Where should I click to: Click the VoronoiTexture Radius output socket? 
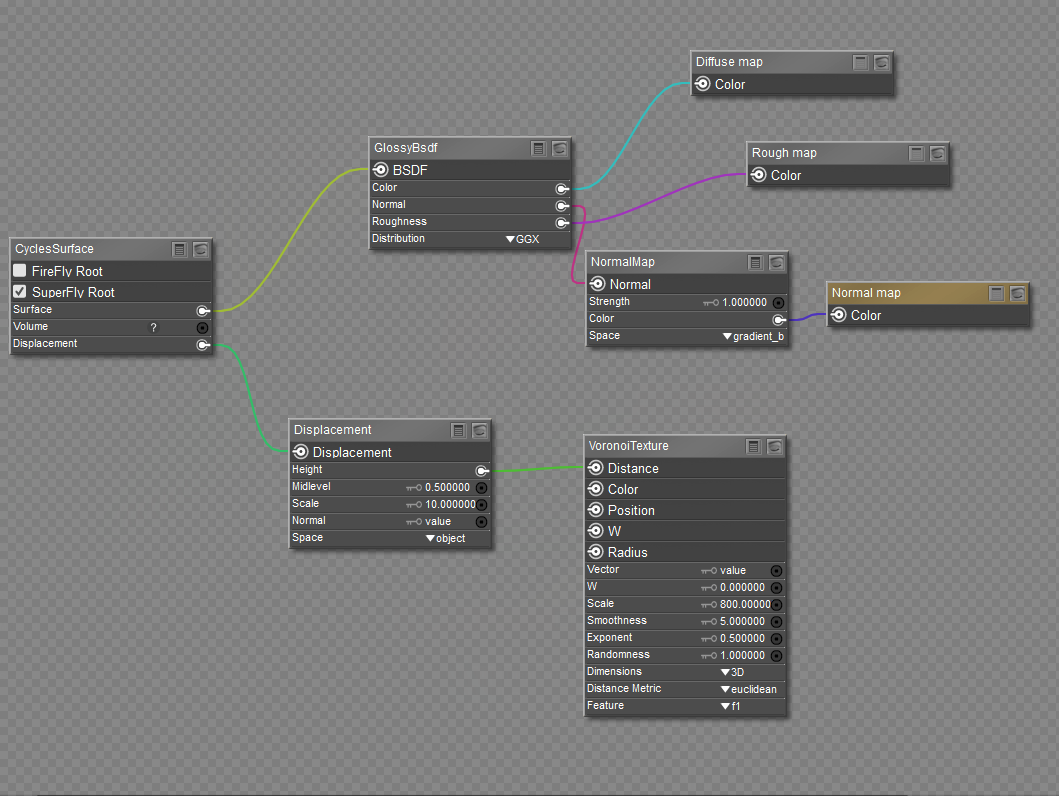tap(595, 552)
